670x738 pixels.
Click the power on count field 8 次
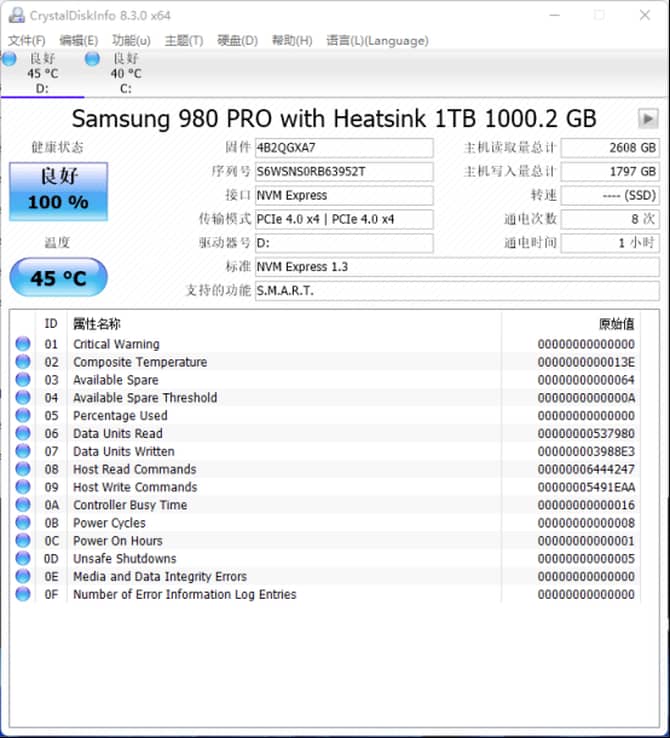click(x=610, y=219)
